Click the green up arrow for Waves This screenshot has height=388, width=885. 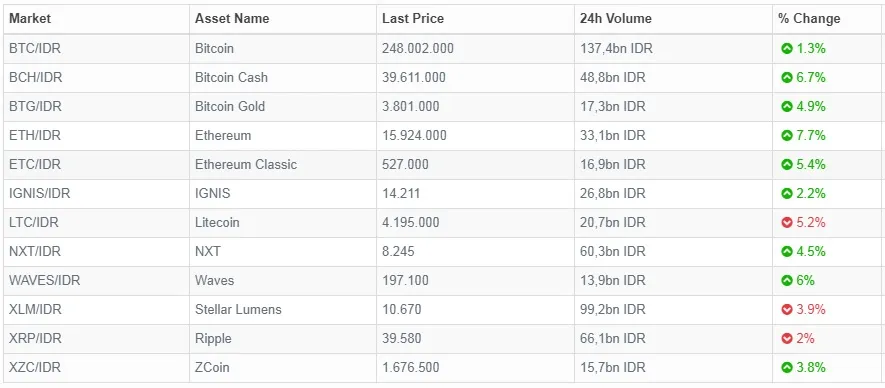[787, 280]
